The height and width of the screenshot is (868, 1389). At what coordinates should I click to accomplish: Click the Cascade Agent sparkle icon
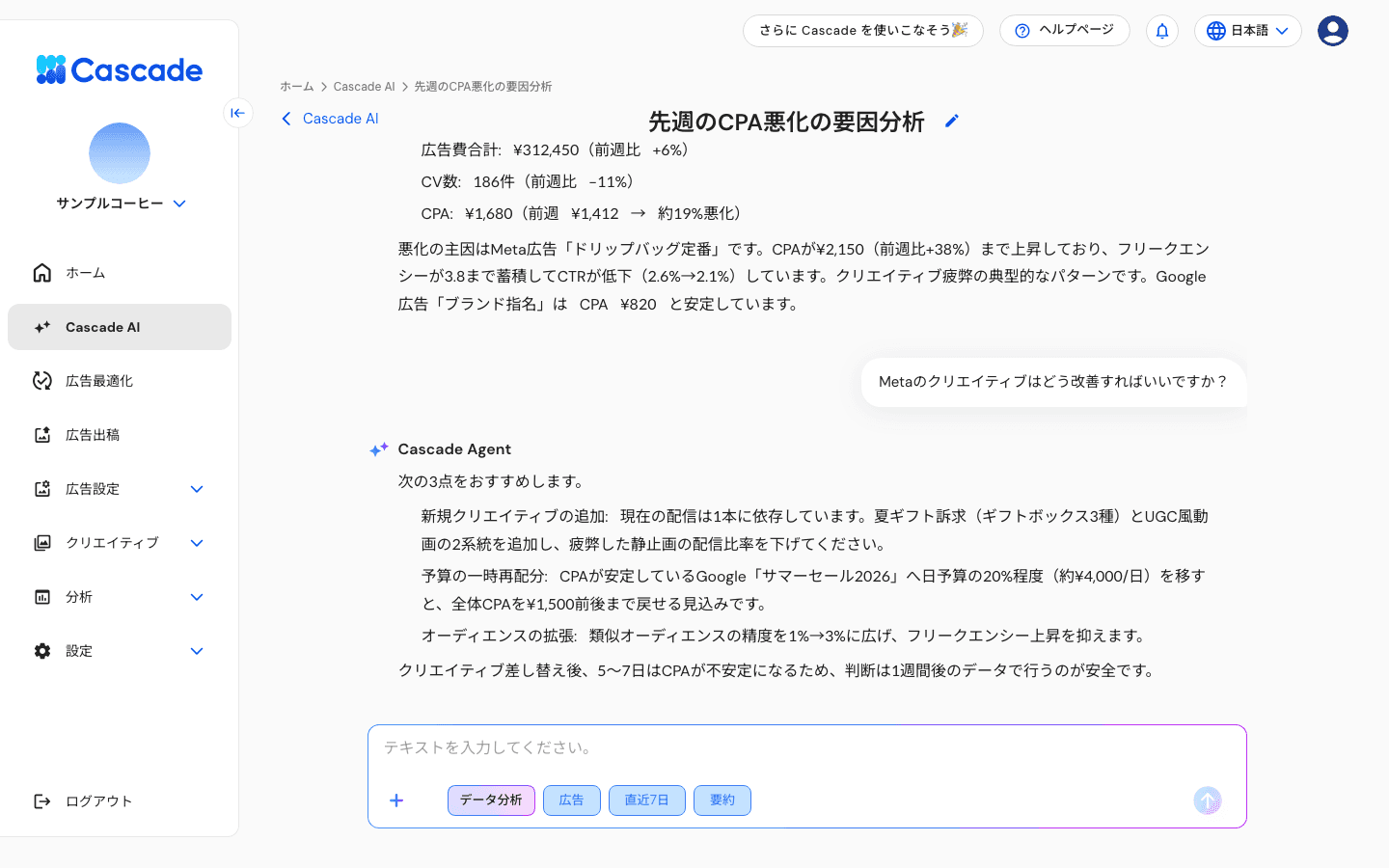(379, 449)
